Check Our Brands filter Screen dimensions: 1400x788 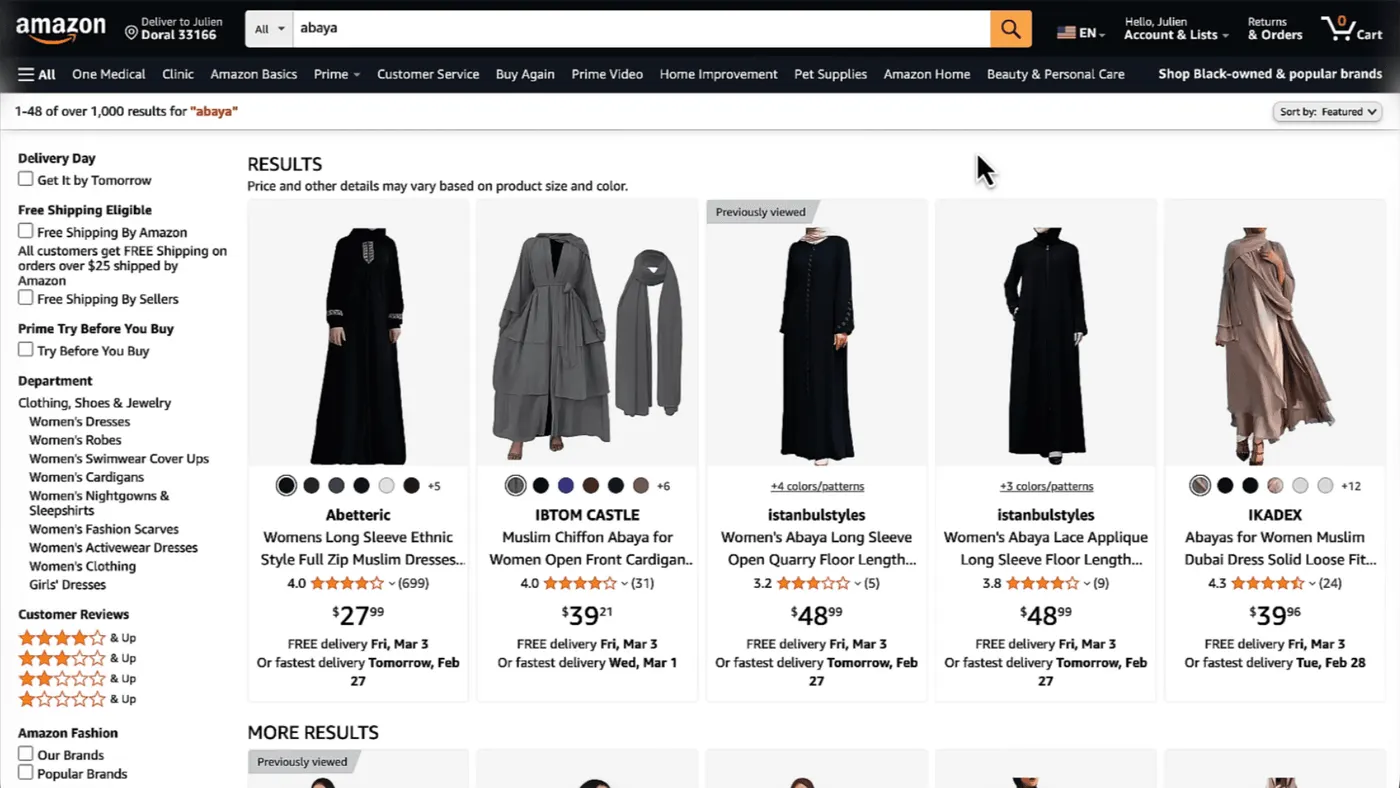26,754
